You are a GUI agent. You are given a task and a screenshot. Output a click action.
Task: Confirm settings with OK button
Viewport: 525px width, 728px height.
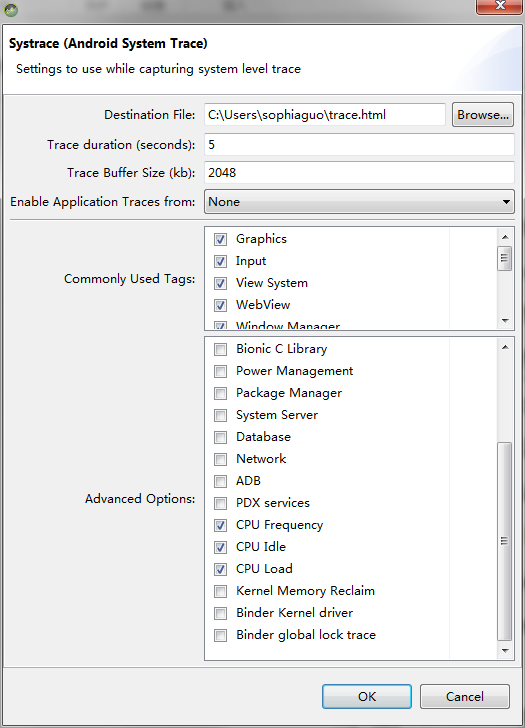point(367,696)
